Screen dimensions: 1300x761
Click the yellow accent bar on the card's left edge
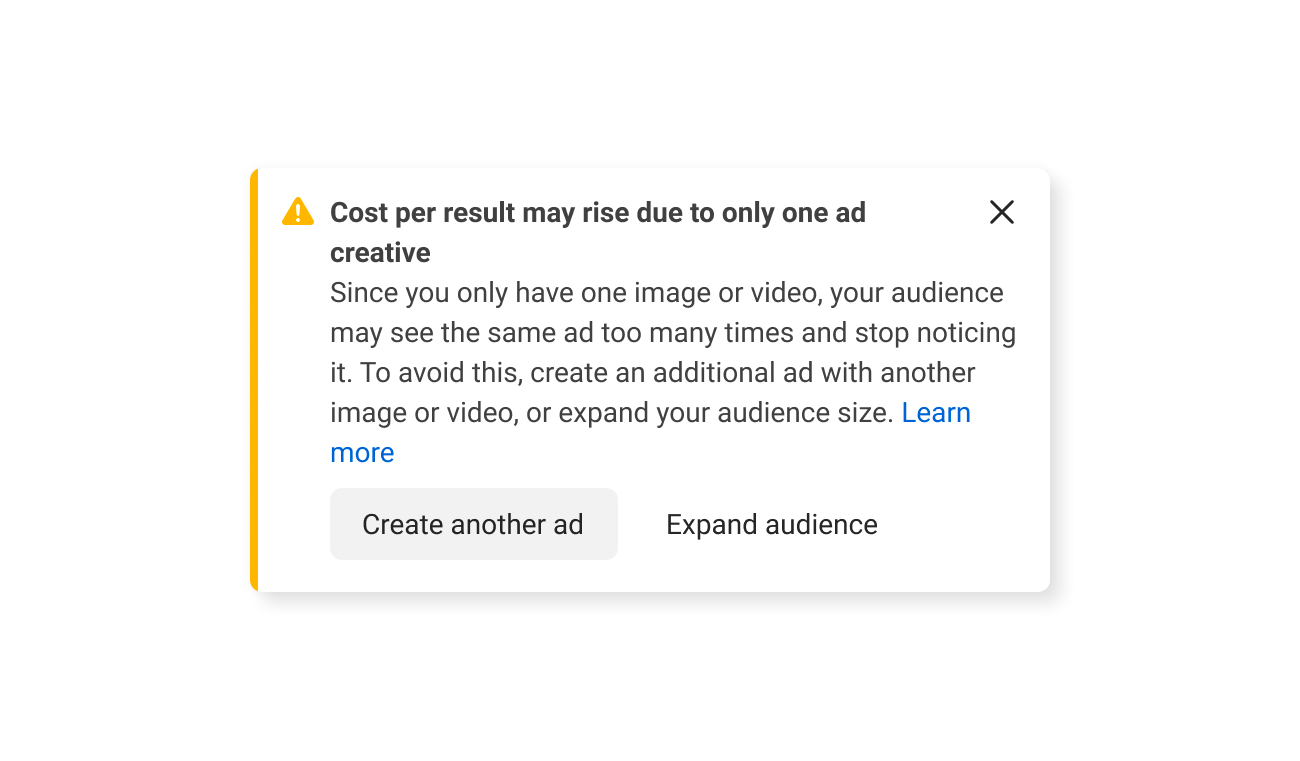click(254, 380)
